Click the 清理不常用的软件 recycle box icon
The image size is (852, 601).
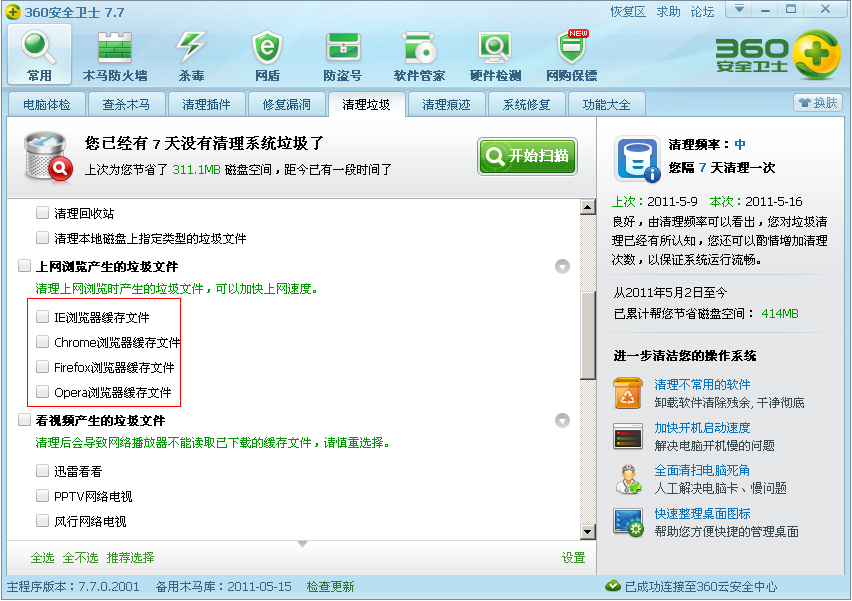coord(628,393)
